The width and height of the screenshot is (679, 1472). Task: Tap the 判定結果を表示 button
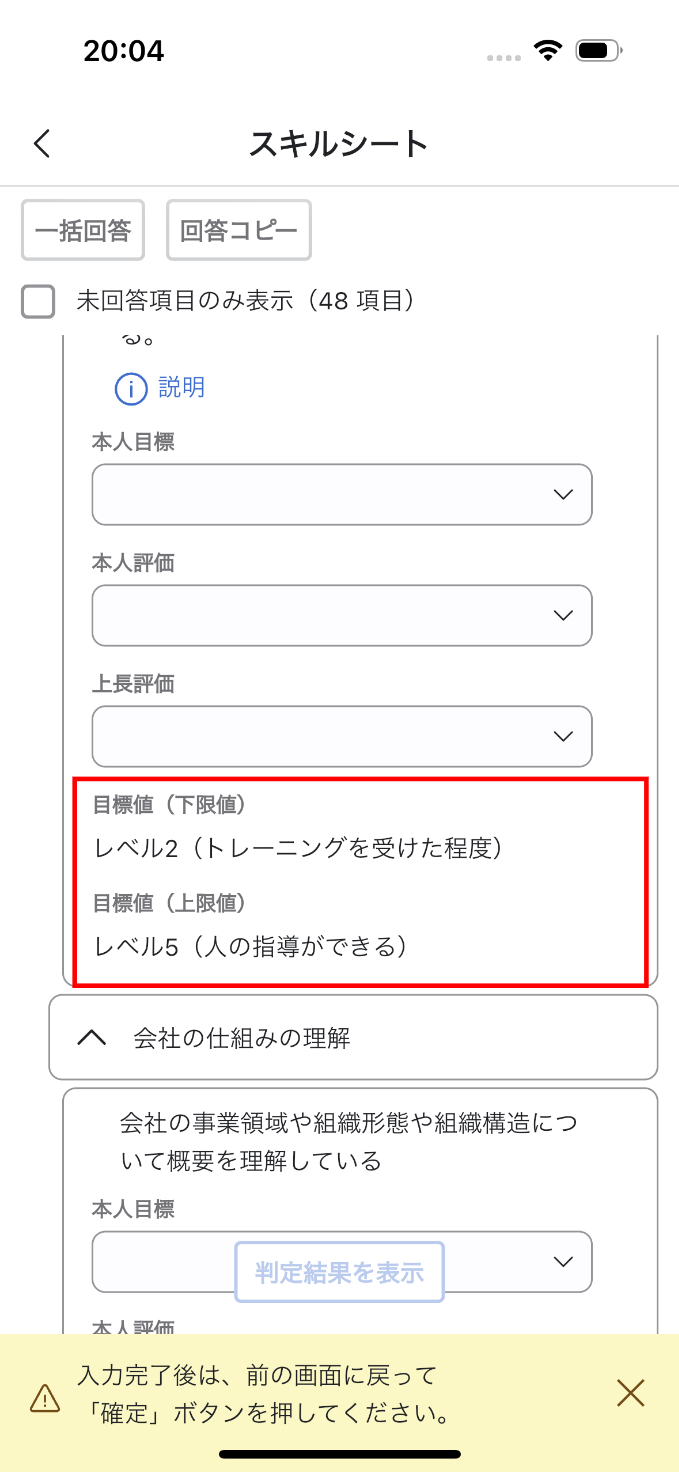click(339, 1272)
